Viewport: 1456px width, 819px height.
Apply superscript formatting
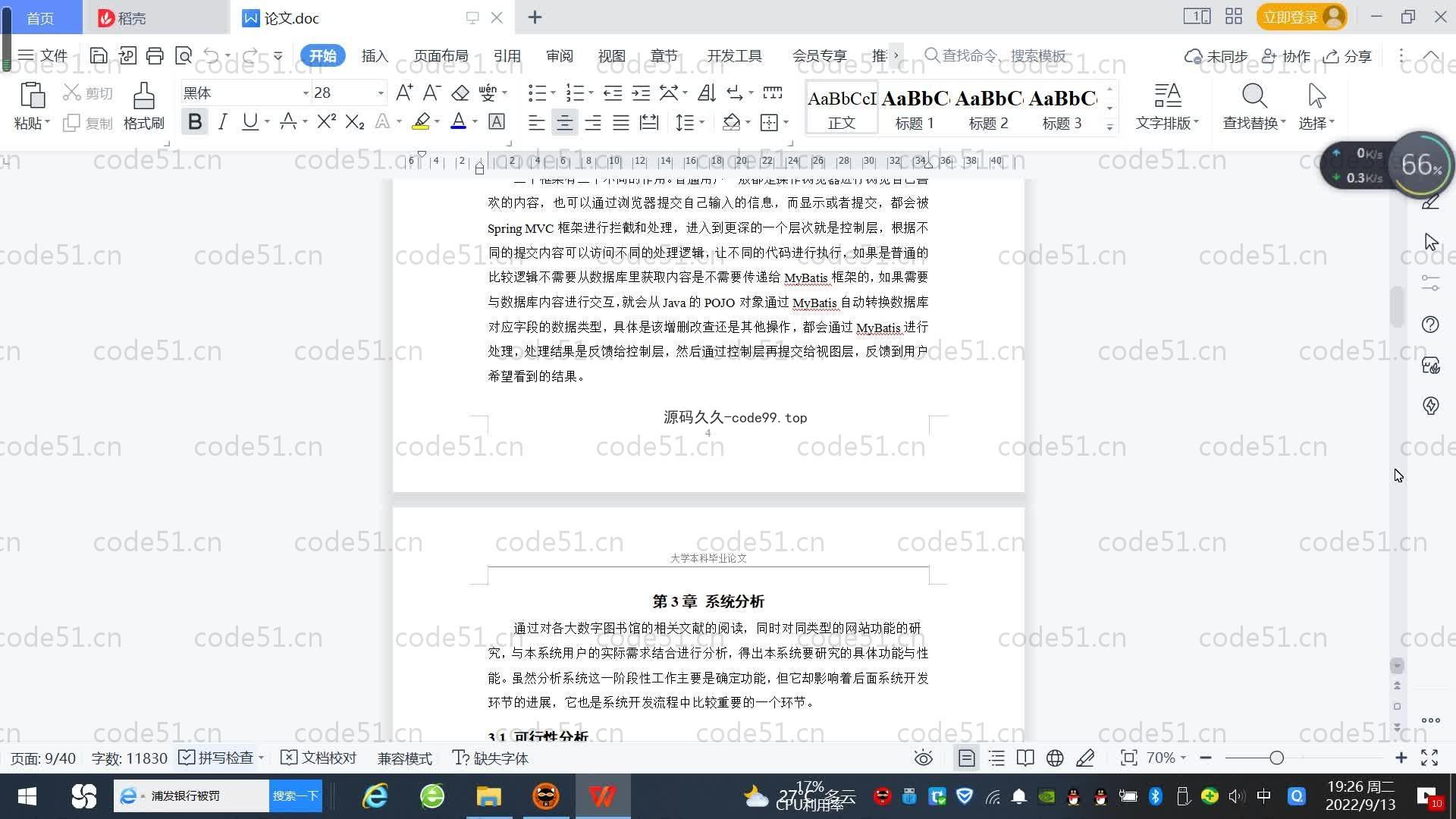pyautogui.click(x=326, y=122)
